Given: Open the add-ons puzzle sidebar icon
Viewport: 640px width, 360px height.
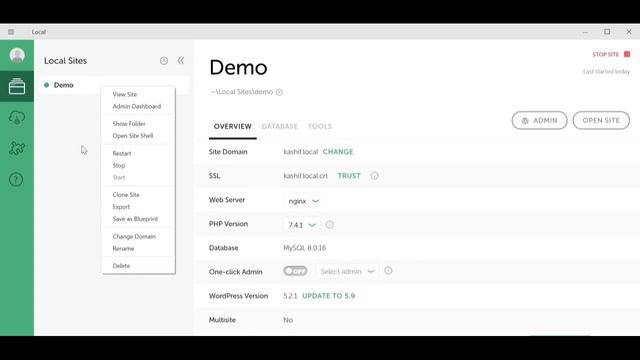Looking at the screenshot, I should tap(17, 148).
